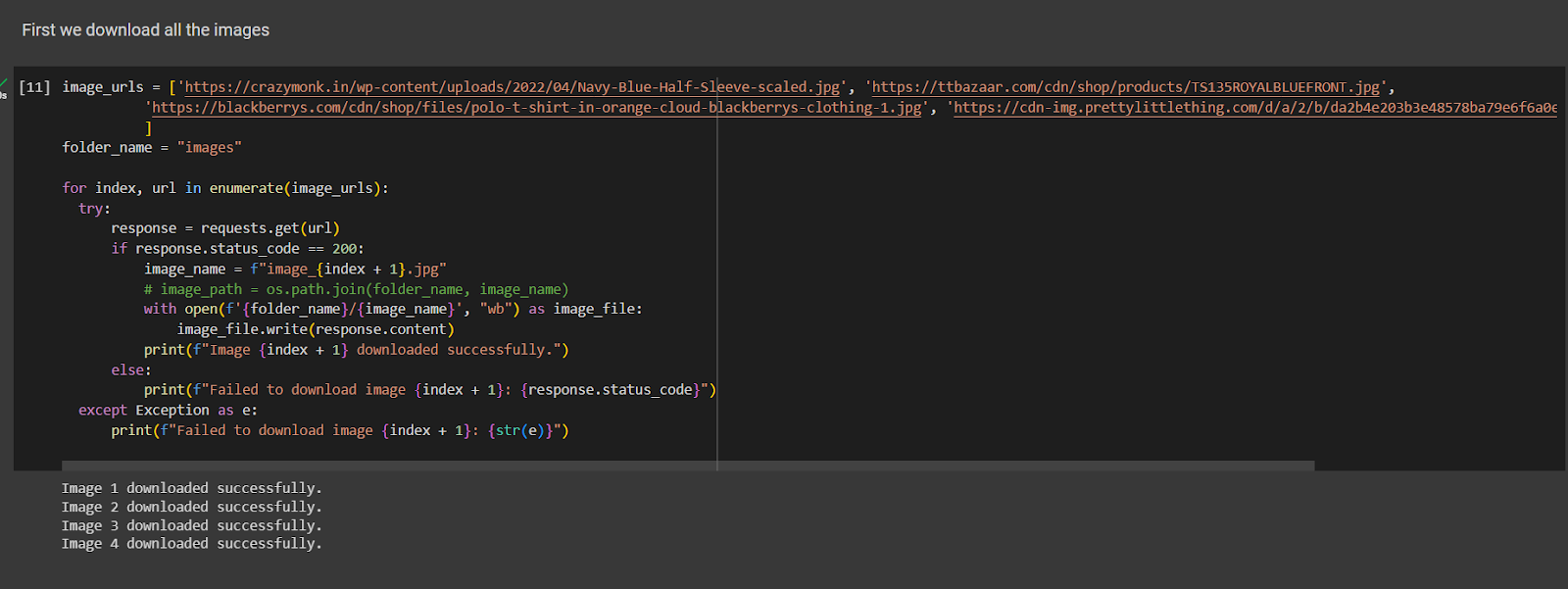Open the blackberrys.com polo-t-shirt image URL
Image resolution: width=1568 pixels, height=589 pixels.
(x=537, y=108)
